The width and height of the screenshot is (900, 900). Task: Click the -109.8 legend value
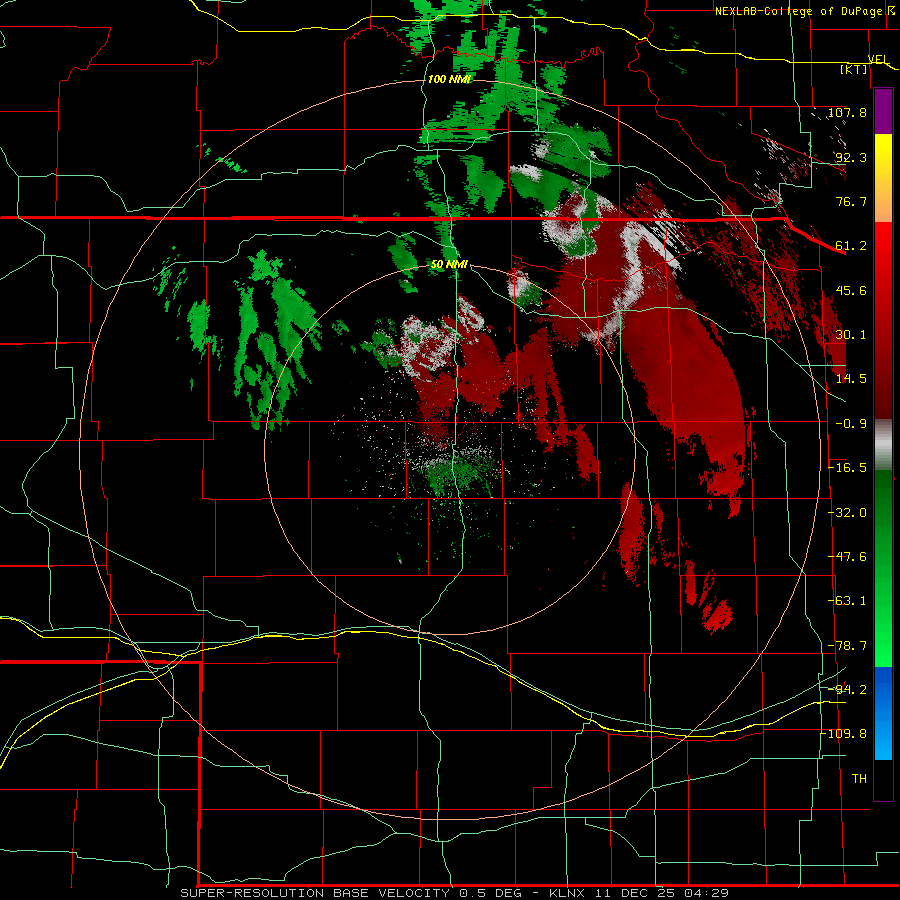[846, 734]
